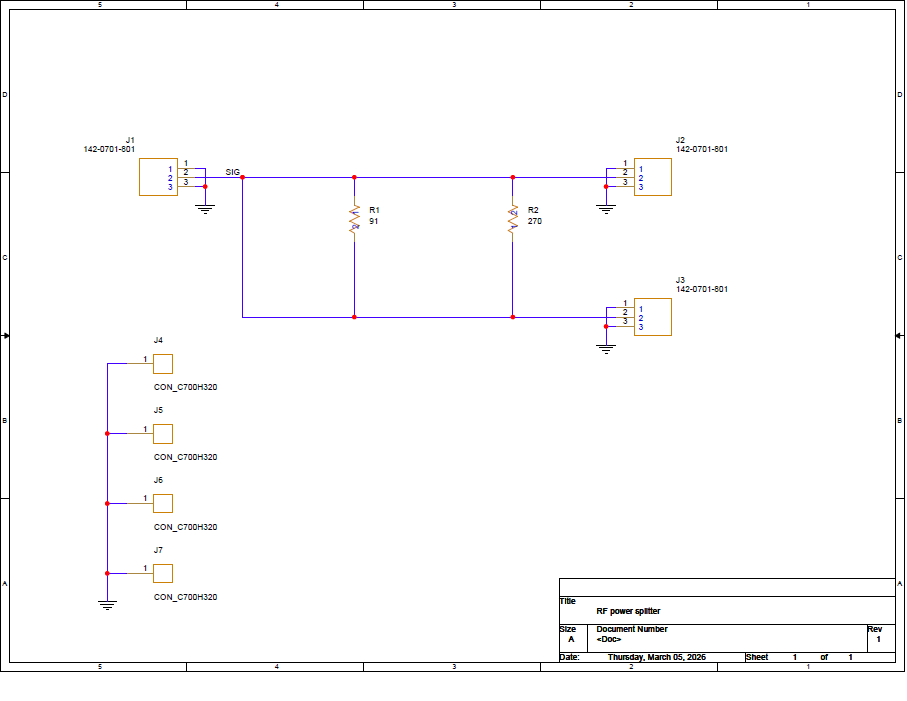Select the J6 connector square
Screen dimensions: 907x701
pyautogui.click(x=163, y=503)
